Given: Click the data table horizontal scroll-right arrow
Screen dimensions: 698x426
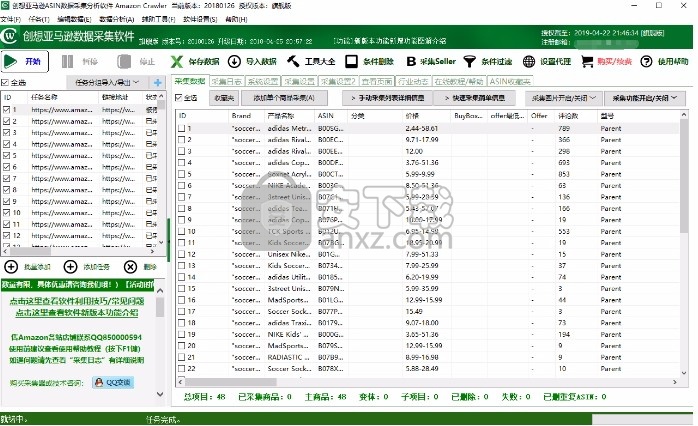Looking at the screenshot, I should point(675,382).
